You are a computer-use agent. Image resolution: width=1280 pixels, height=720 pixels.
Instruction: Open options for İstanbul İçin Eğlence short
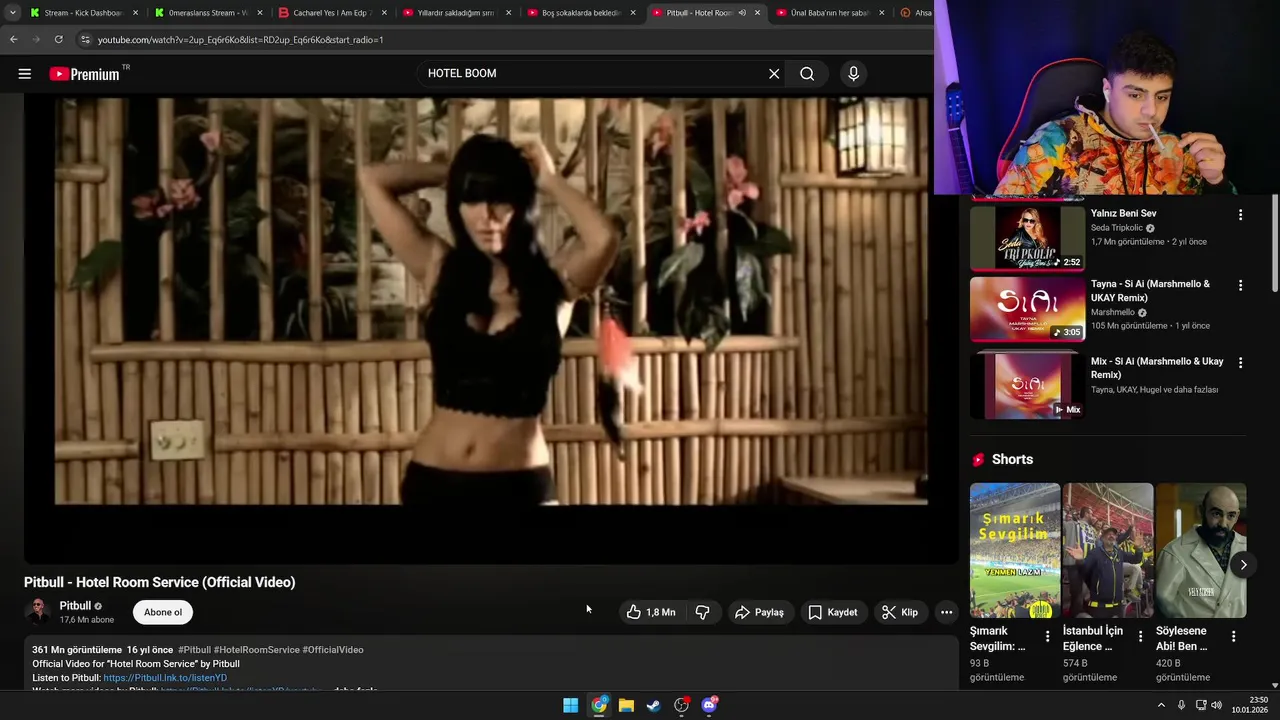coord(1140,637)
